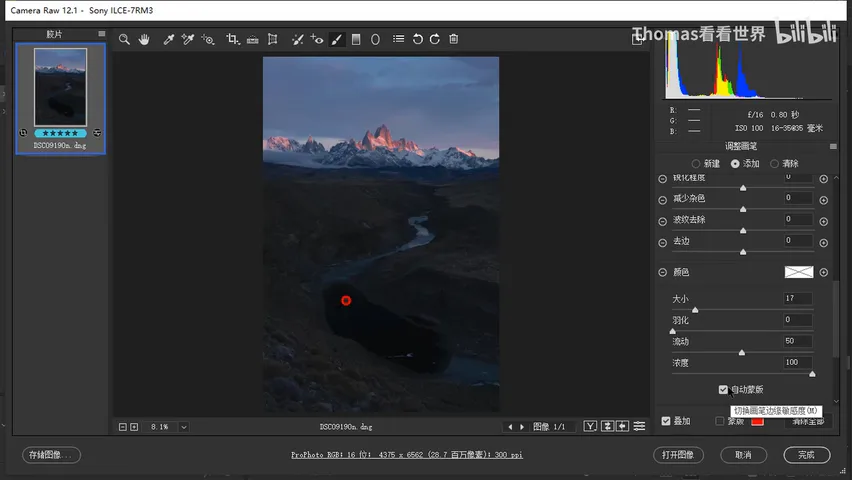Open the zoom level dropdown
The width and height of the screenshot is (852, 480).
point(184,427)
